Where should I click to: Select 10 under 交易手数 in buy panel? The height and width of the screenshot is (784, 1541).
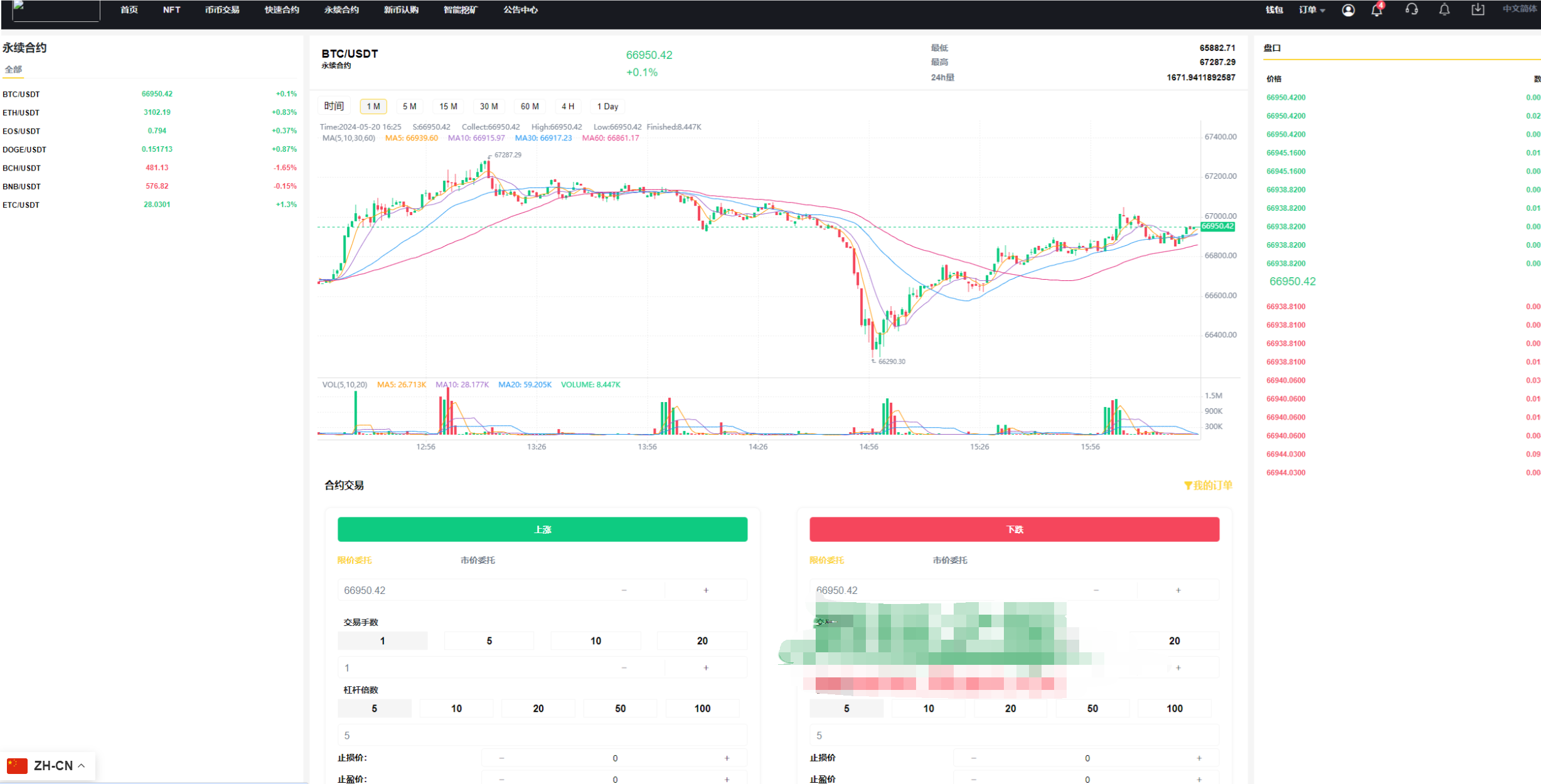coord(595,641)
